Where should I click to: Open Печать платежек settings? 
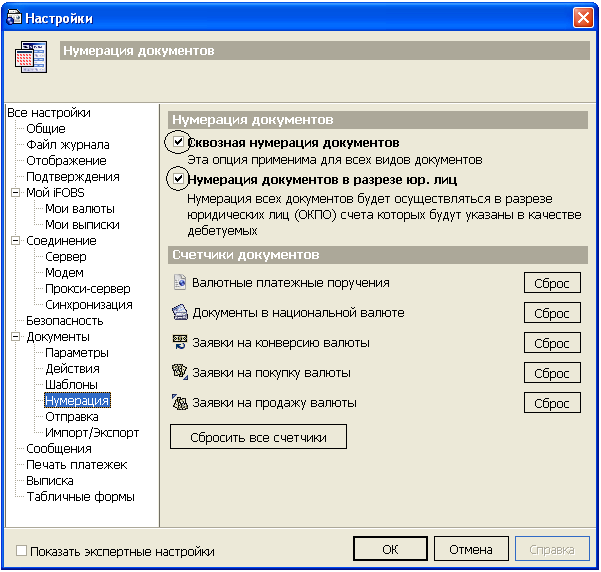click(x=76, y=465)
